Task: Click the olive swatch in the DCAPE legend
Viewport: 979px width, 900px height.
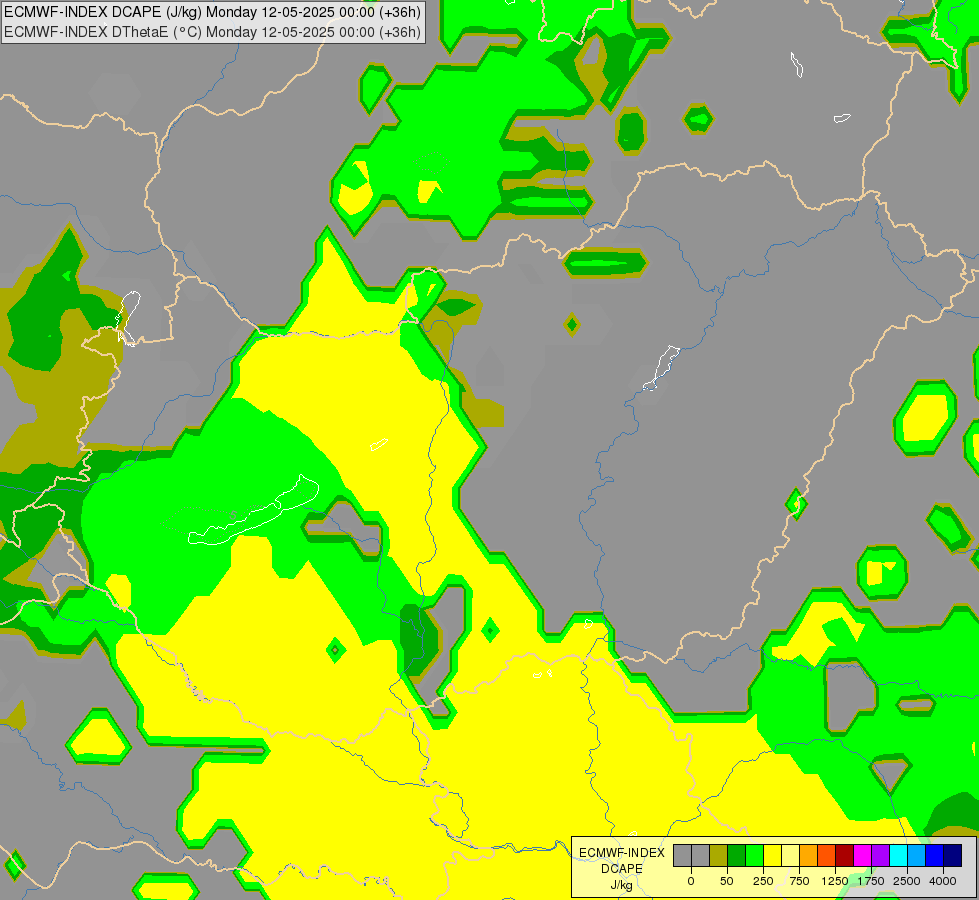Action: pyautogui.click(x=719, y=855)
